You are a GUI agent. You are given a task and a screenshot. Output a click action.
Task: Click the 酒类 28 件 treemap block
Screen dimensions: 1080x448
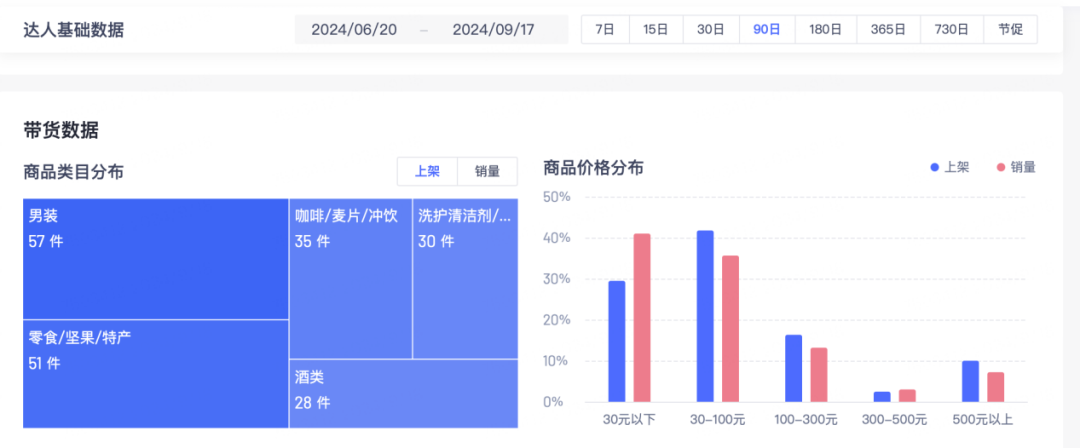point(403,393)
